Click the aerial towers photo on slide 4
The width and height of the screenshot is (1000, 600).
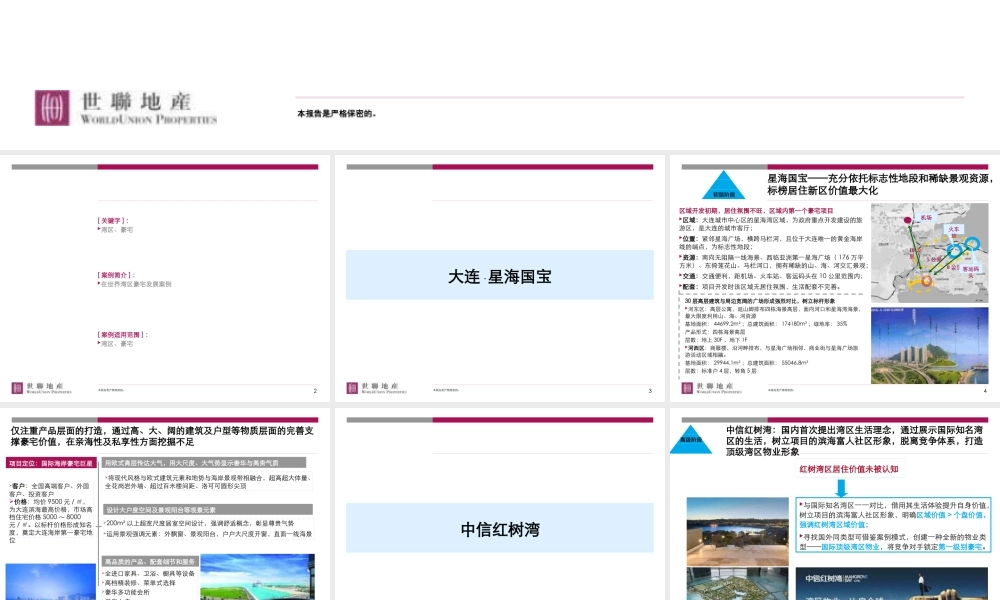(929, 345)
